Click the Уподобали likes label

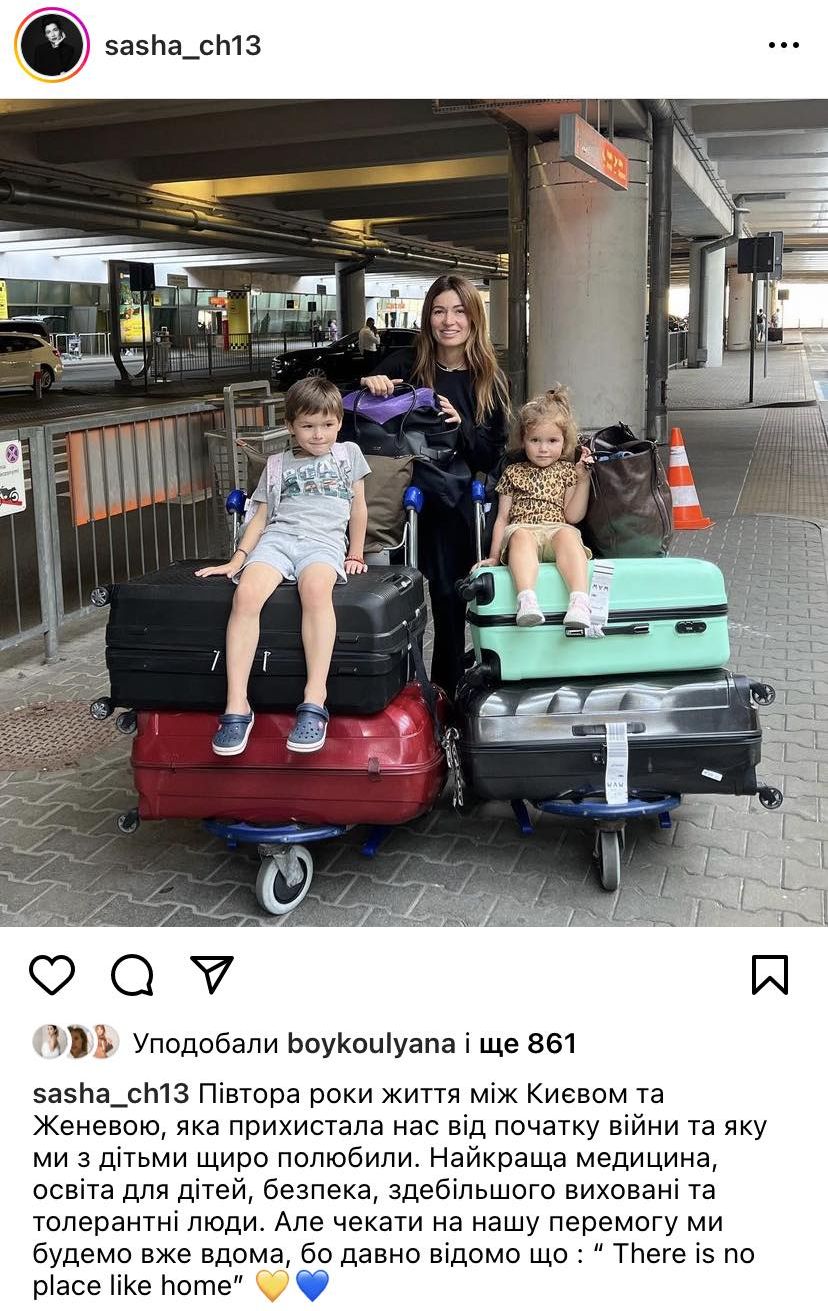point(206,1044)
